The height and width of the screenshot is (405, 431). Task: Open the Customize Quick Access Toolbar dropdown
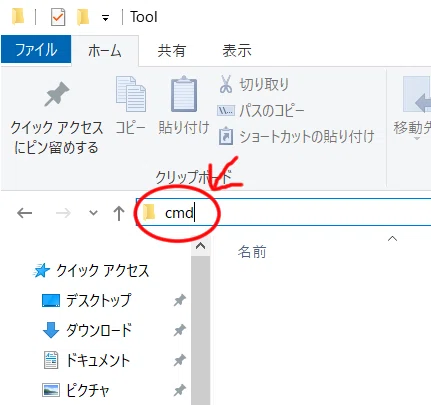pos(106,18)
